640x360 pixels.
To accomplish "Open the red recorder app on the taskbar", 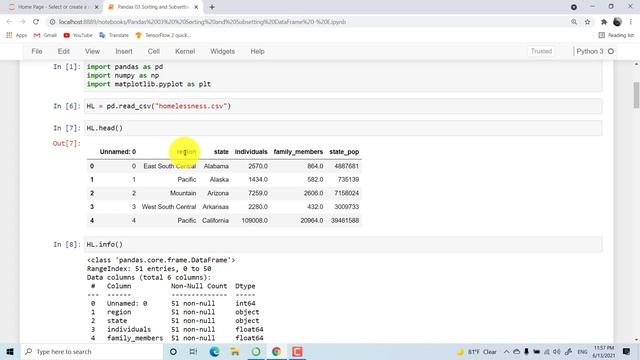I will point(297,351).
